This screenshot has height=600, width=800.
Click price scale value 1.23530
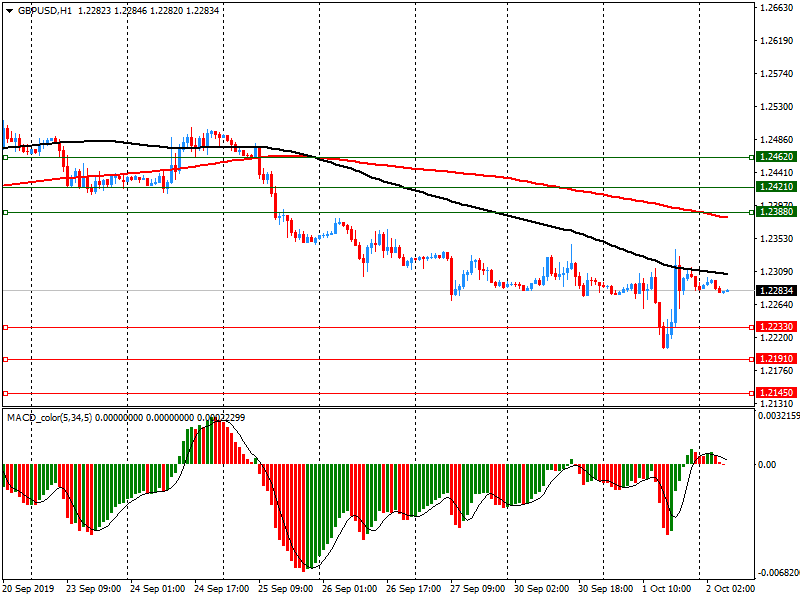pyautogui.click(x=777, y=239)
